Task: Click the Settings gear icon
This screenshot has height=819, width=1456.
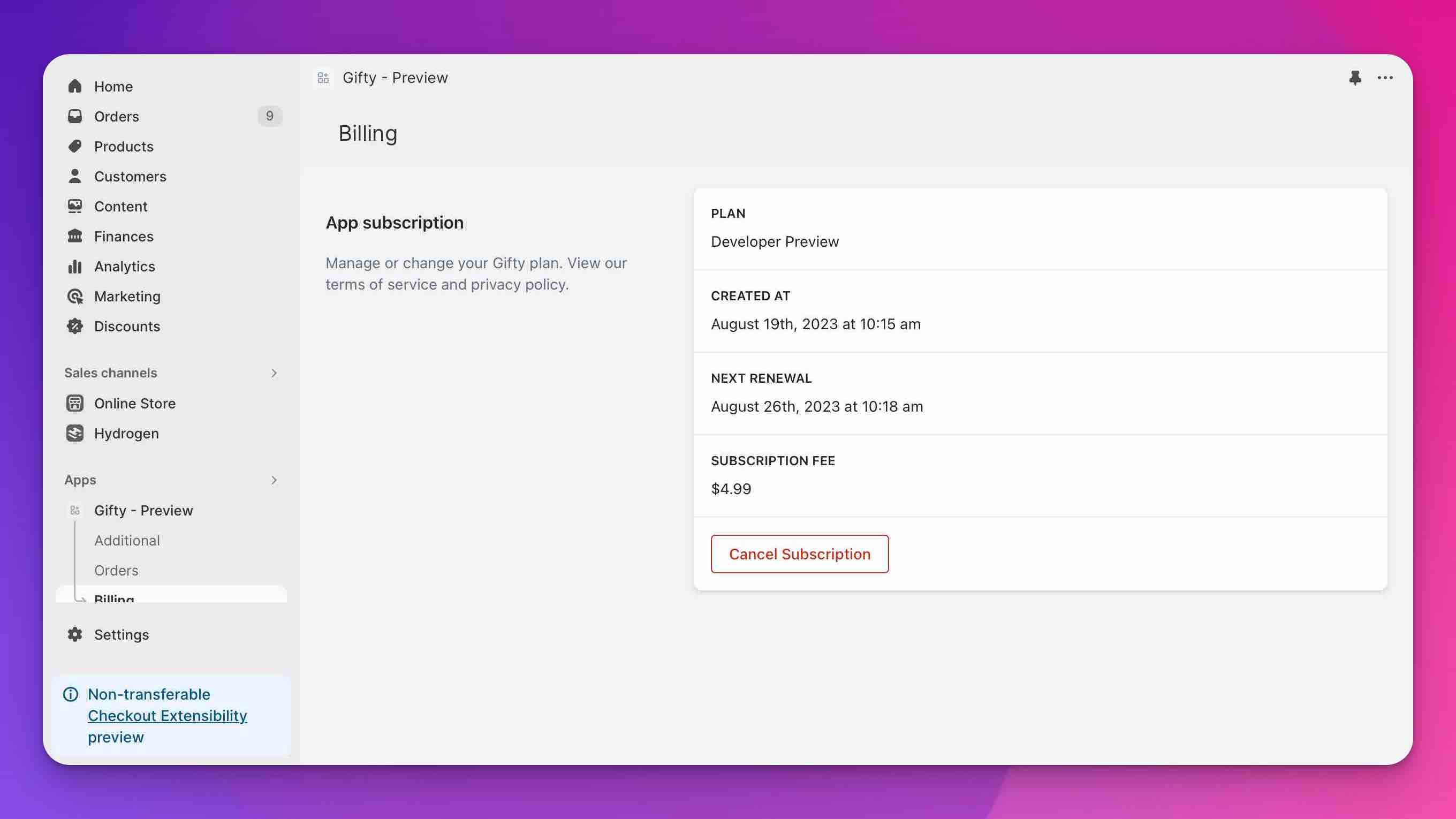Action: tap(74, 635)
